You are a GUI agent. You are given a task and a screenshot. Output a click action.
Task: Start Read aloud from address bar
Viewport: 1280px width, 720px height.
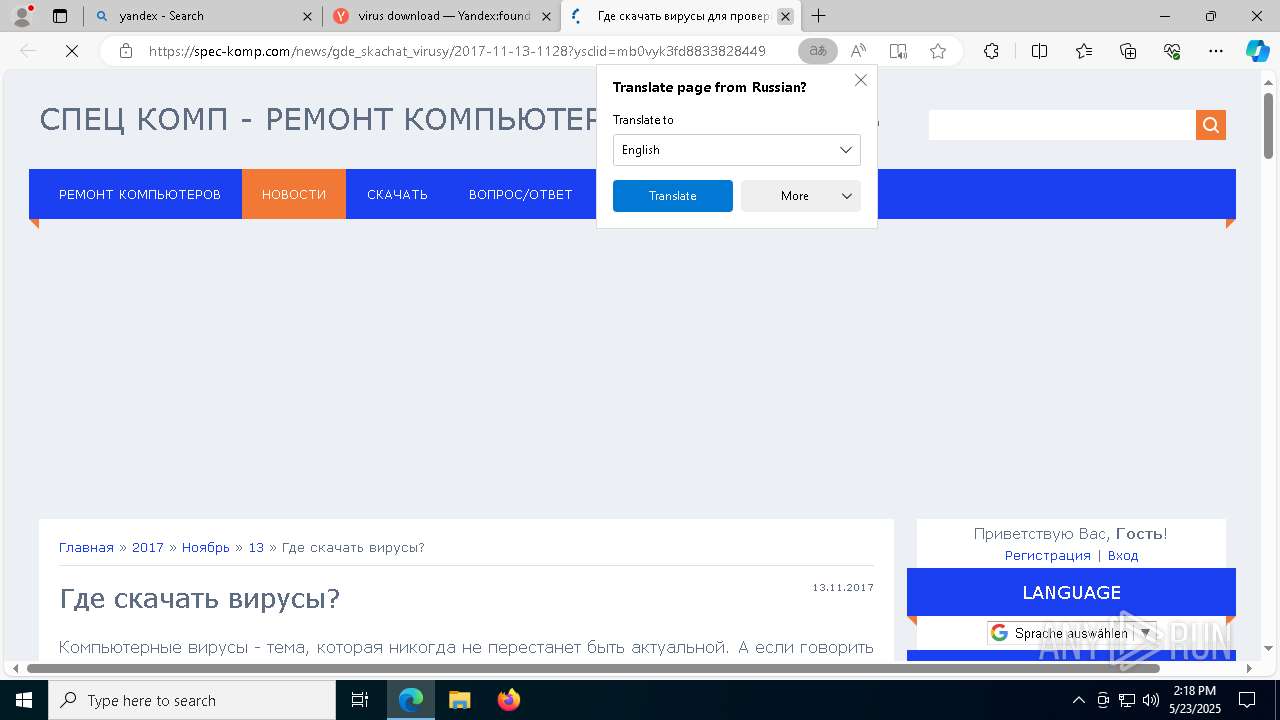(x=858, y=51)
